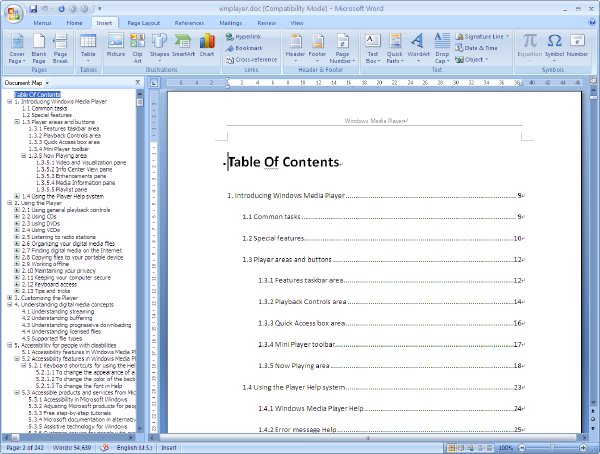Open the View tab
The height and width of the screenshot is (454, 600).
(x=297, y=23)
